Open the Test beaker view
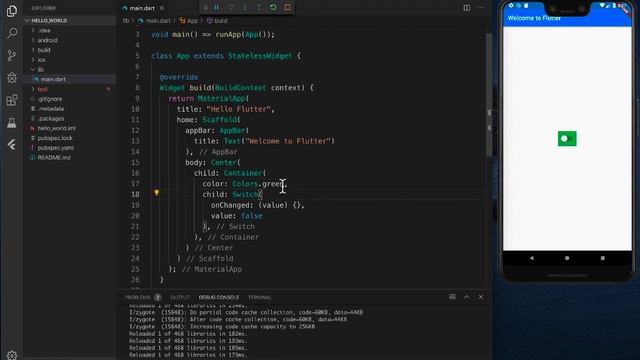This screenshot has height=360, width=640. pyautogui.click(x=12, y=122)
